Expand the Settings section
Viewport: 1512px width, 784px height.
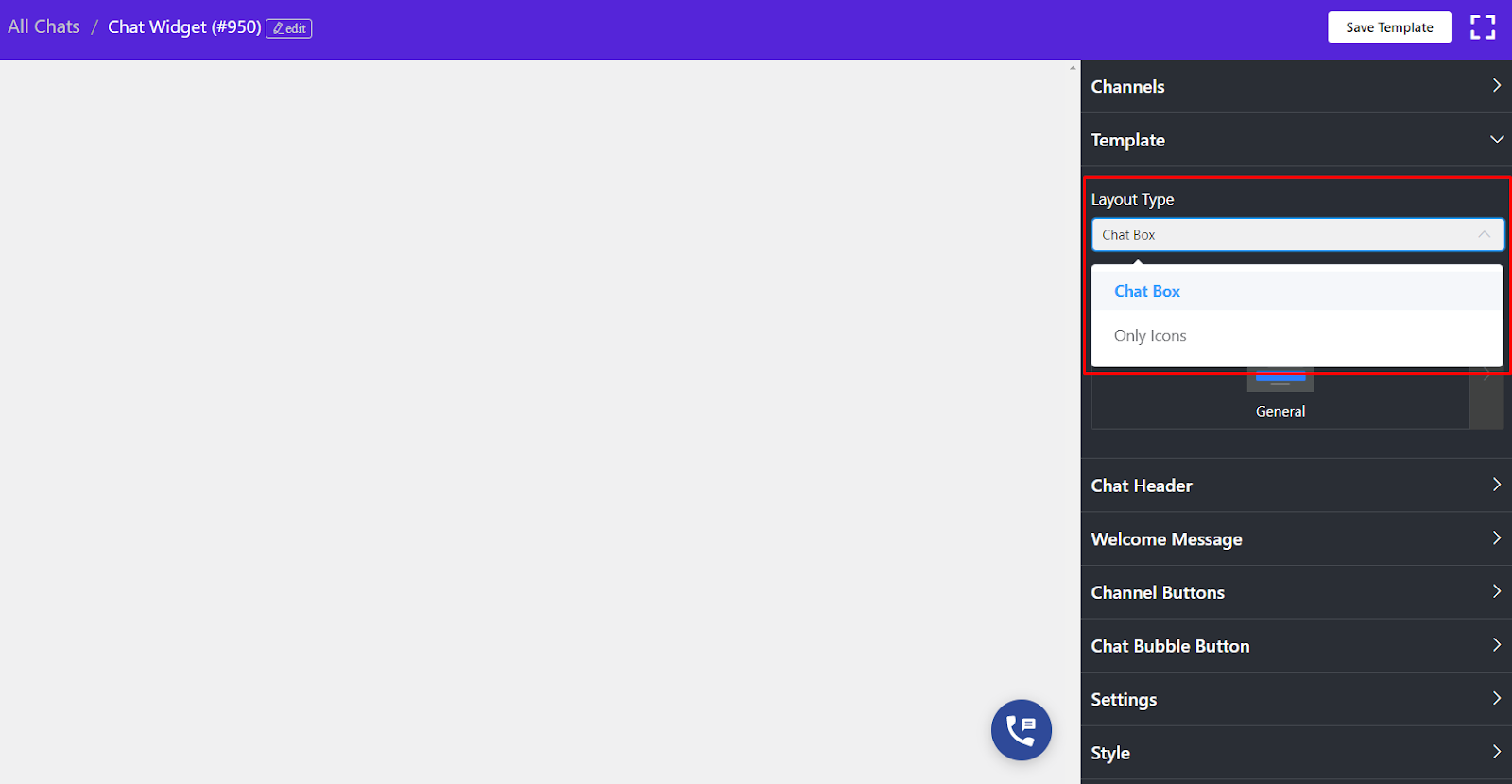[x=1297, y=699]
